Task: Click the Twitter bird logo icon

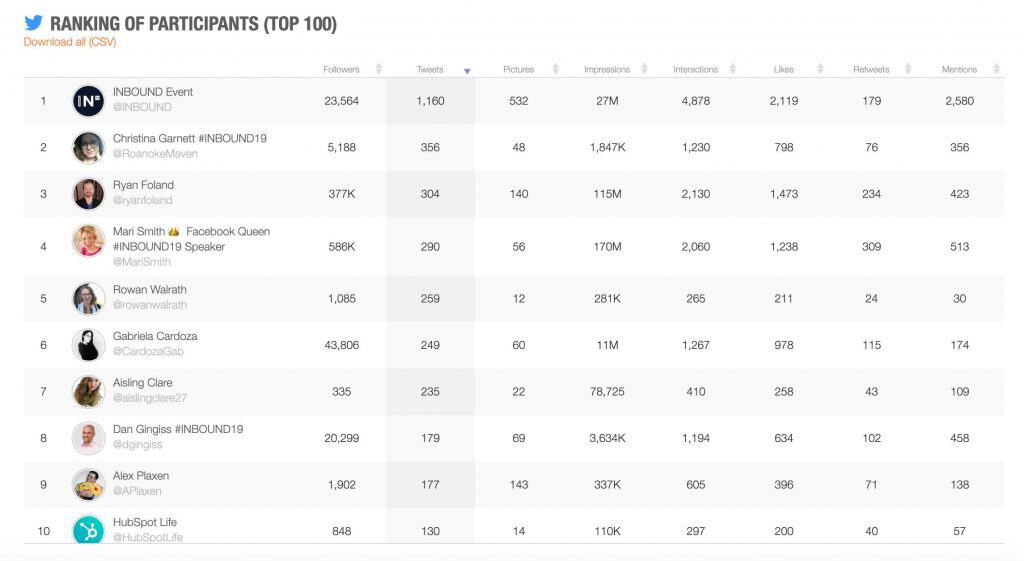Action: click(33, 23)
